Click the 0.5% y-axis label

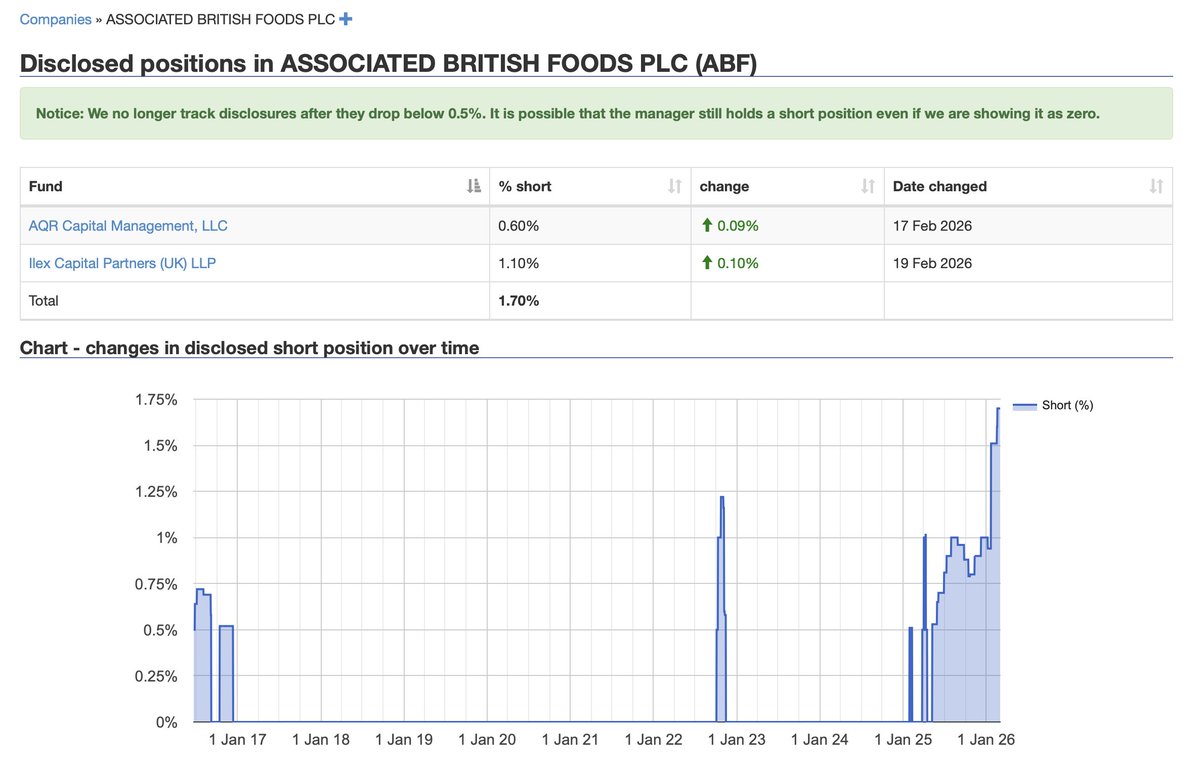pyautogui.click(x=159, y=630)
